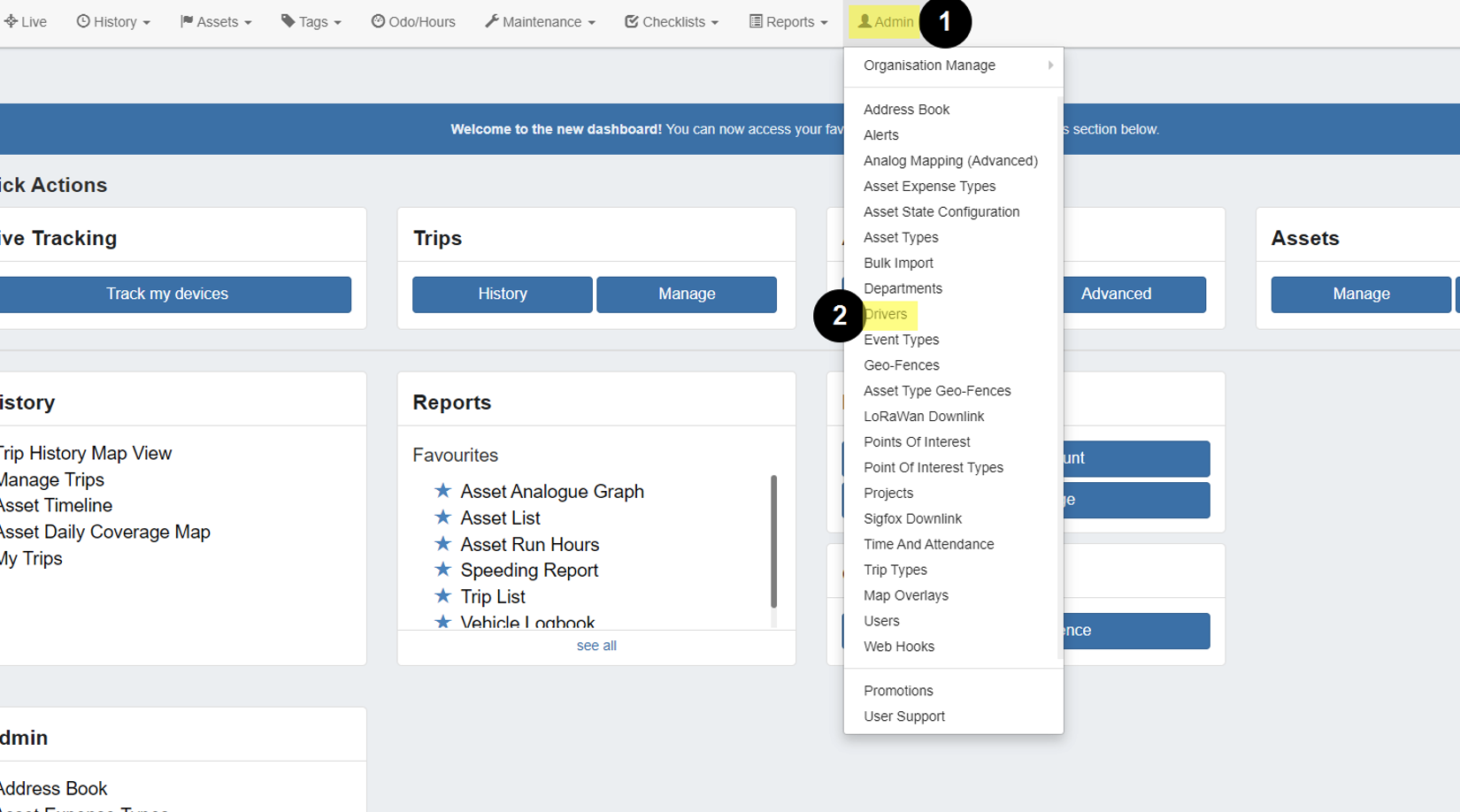This screenshot has width=1460, height=812.
Task: Open the Asset Timeline link
Action: tap(56, 506)
